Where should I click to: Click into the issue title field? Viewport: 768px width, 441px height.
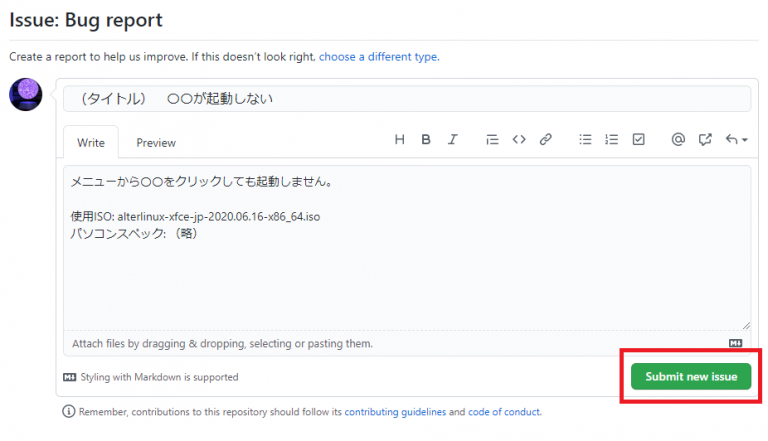coord(407,99)
